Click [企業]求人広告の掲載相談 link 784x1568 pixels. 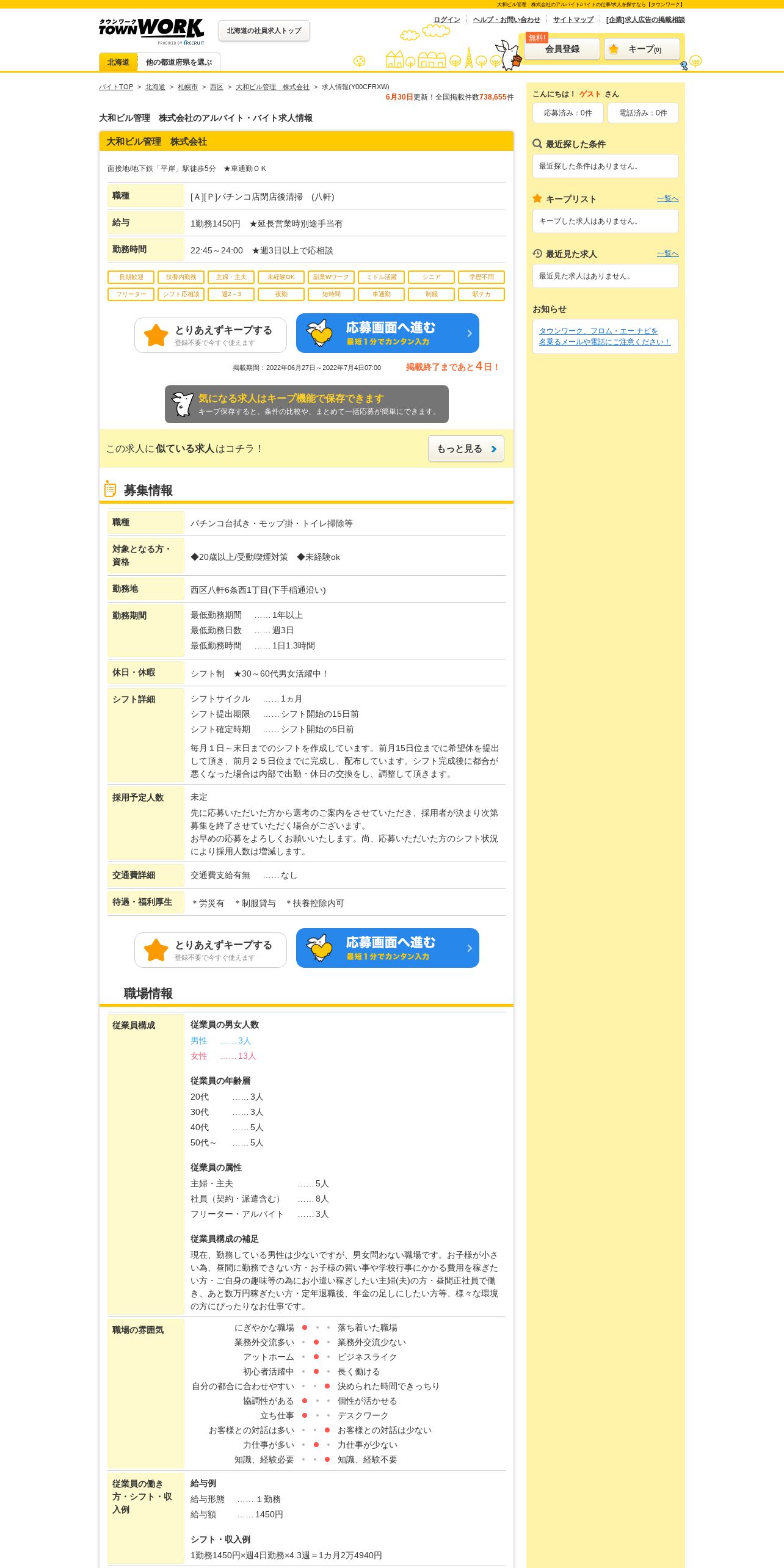coord(645,20)
